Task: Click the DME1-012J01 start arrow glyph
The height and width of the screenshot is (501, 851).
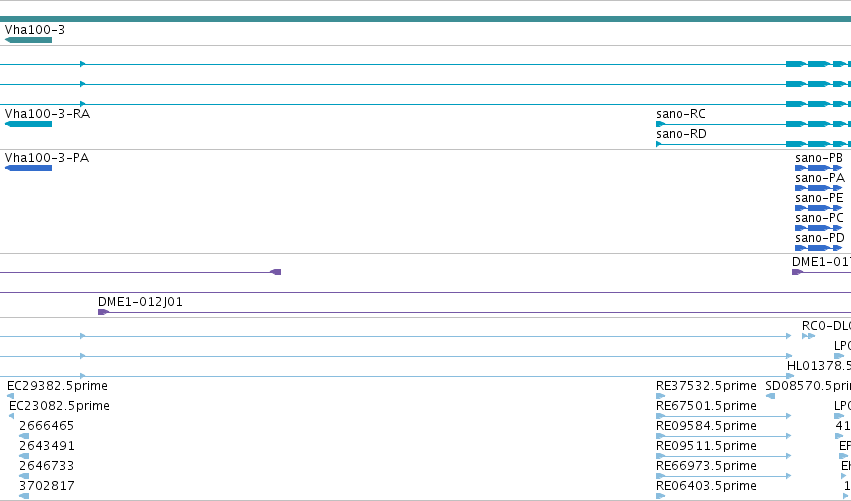Action: pyautogui.click(x=103, y=312)
